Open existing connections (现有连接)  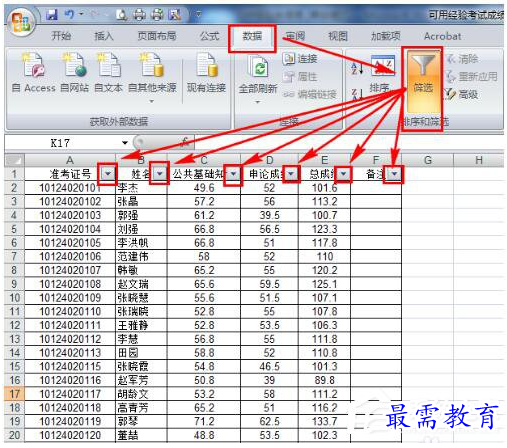[x=206, y=73]
